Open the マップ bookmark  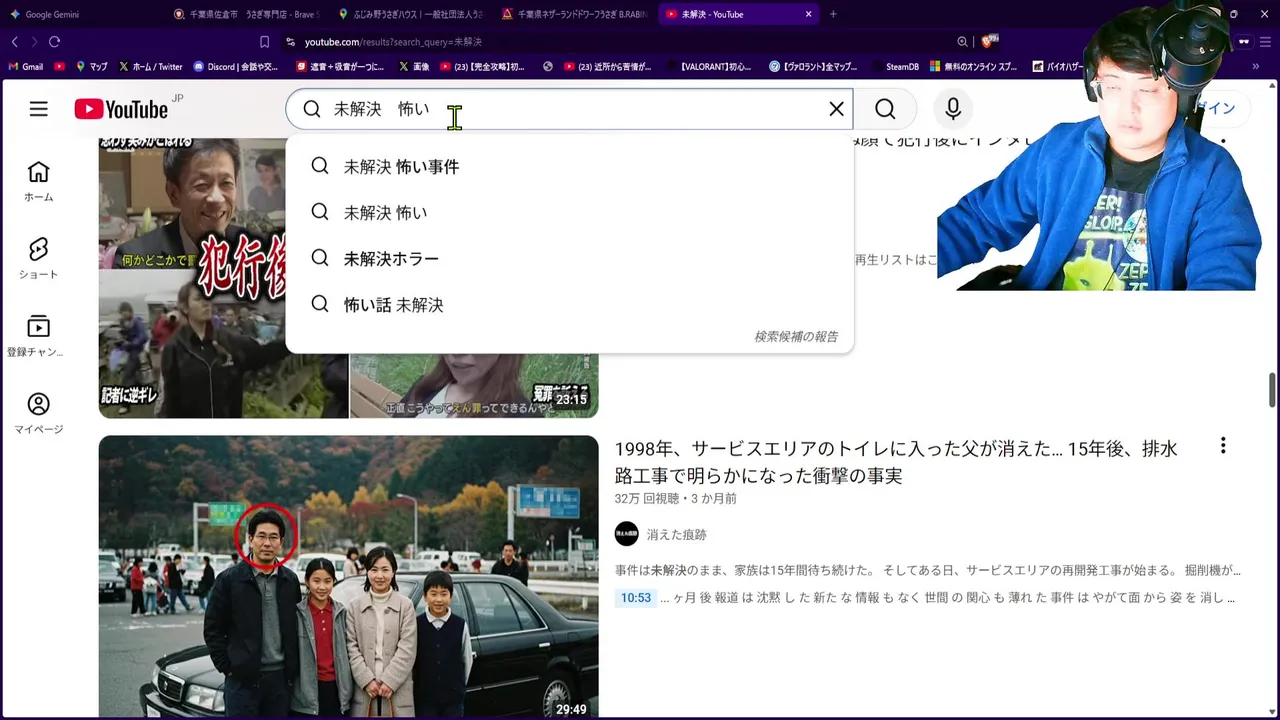point(91,67)
